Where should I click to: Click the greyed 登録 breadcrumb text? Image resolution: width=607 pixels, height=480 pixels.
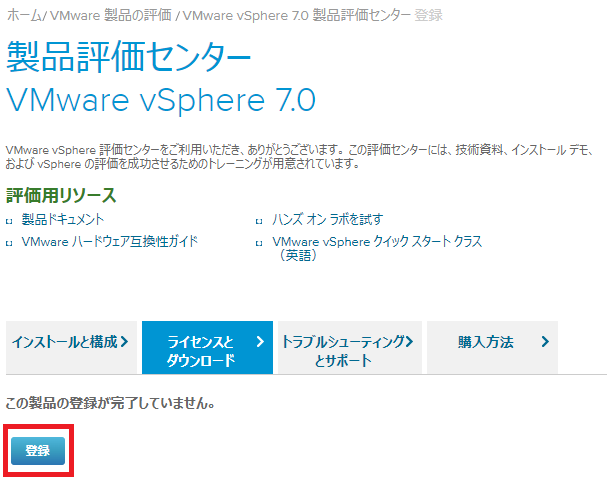[429, 15]
